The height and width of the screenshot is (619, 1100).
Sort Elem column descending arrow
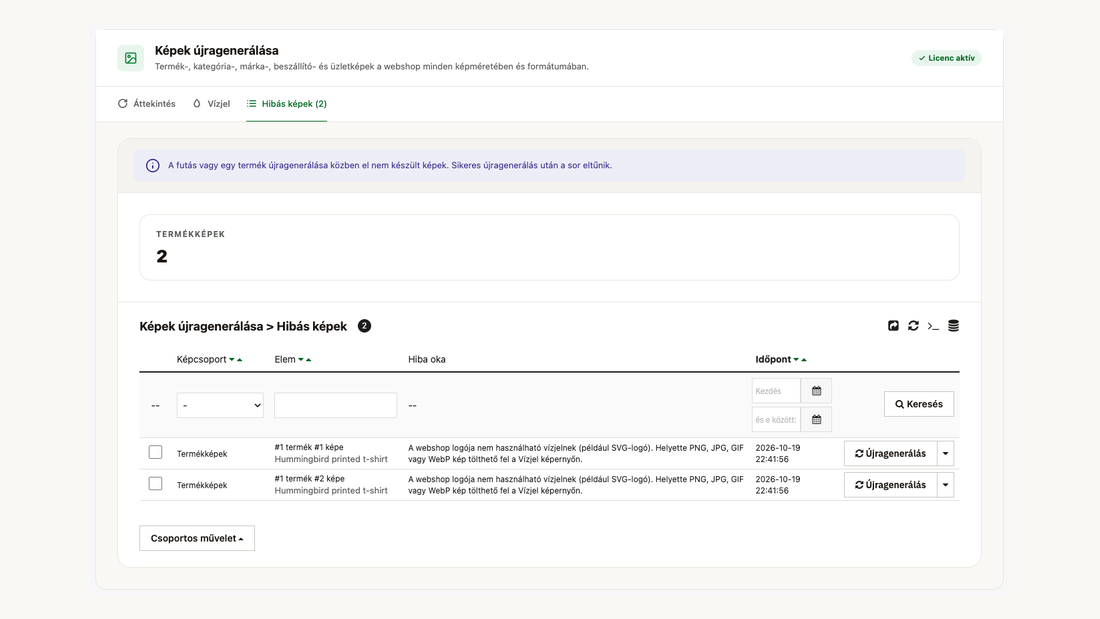pos(301,359)
